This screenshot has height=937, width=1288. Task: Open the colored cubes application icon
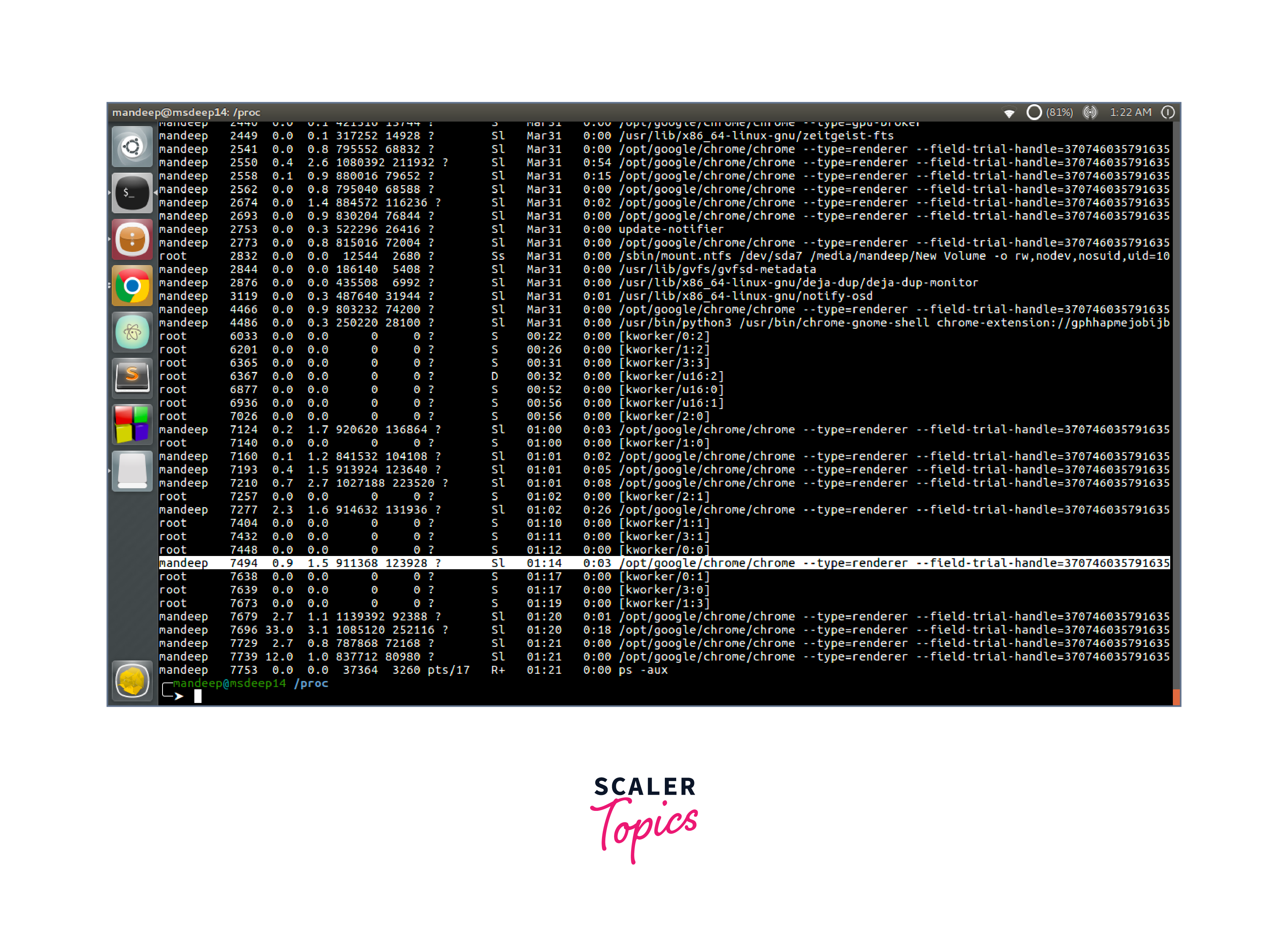(132, 424)
